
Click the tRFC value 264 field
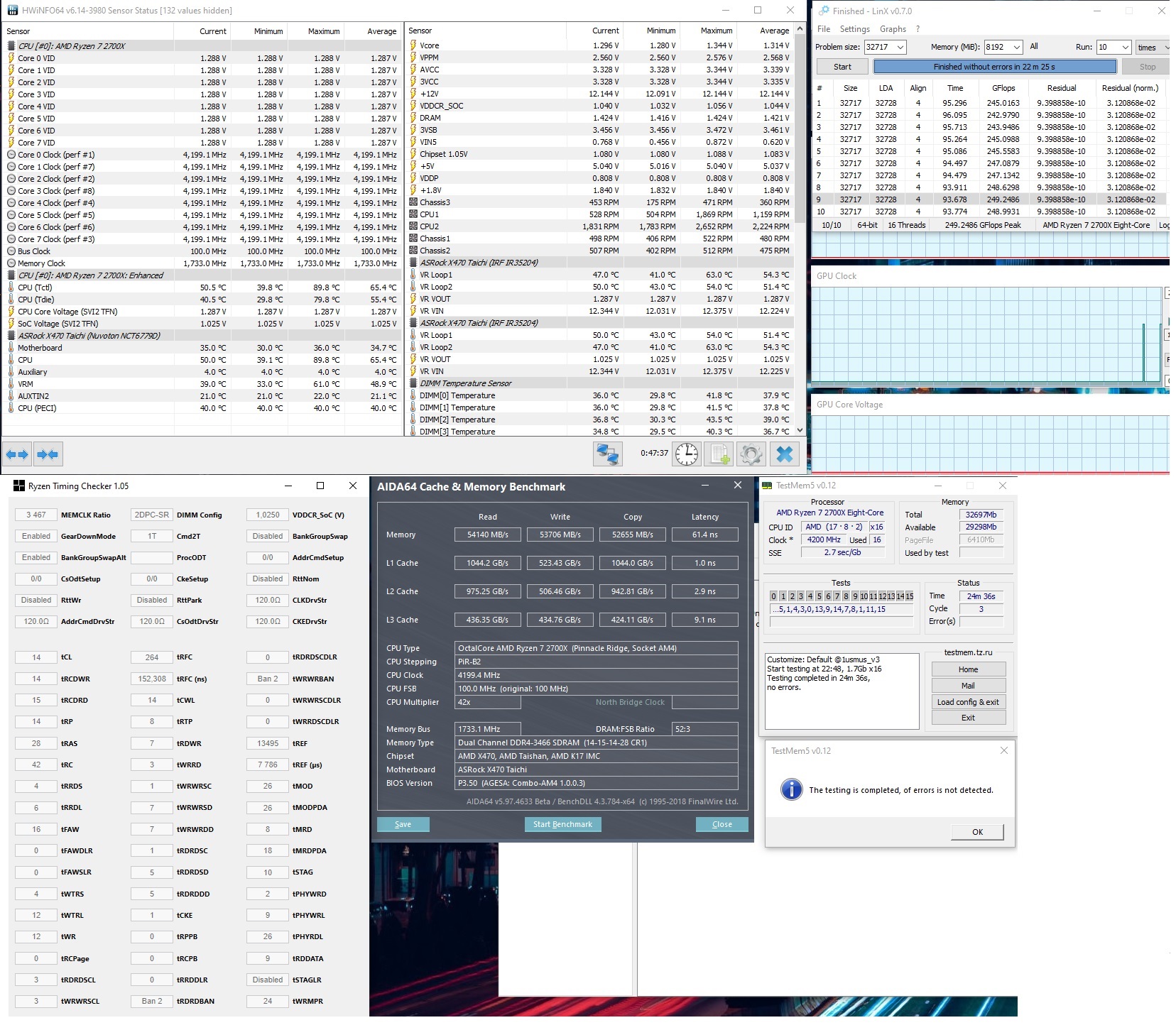pos(152,657)
